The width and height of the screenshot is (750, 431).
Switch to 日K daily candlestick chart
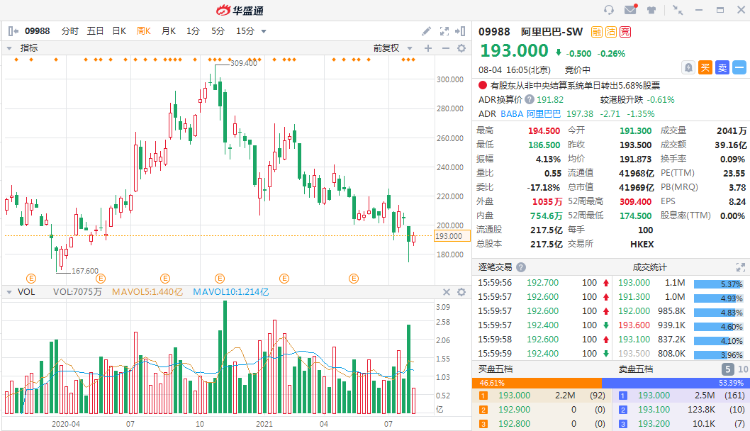tap(119, 31)
